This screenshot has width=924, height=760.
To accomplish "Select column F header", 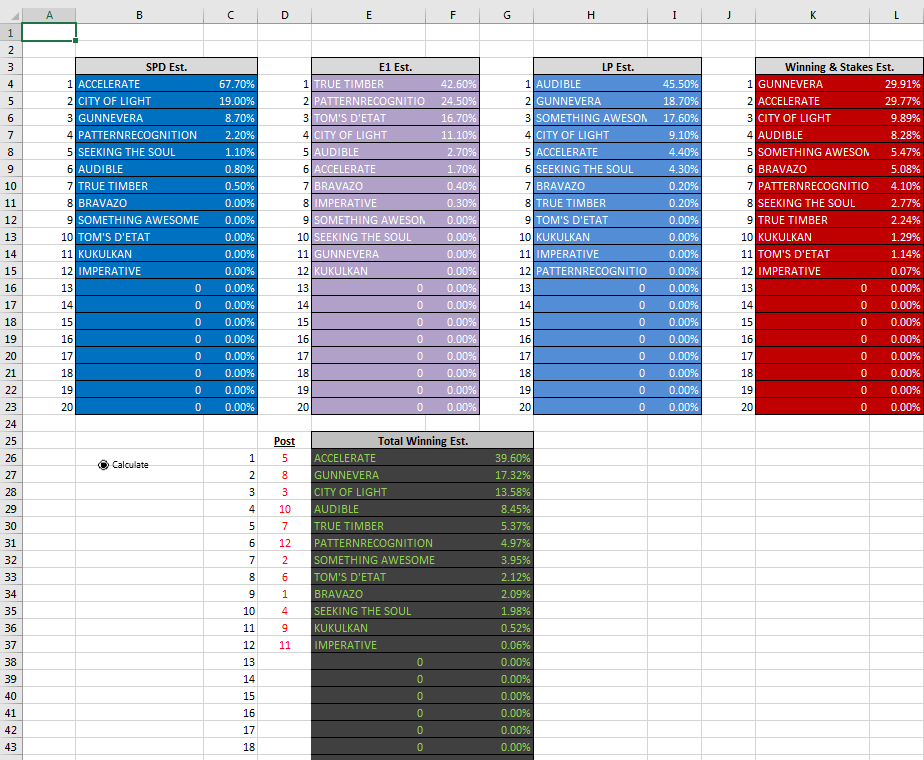I will pos(454,12).
